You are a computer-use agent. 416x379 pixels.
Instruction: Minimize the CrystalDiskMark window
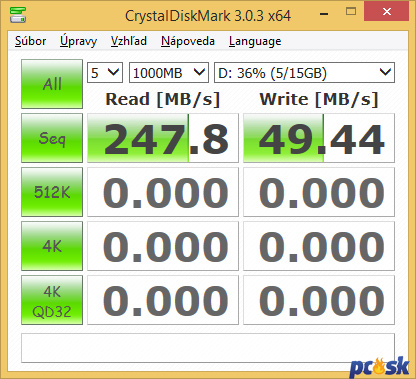pyautogui.click(x=324, y=13)
